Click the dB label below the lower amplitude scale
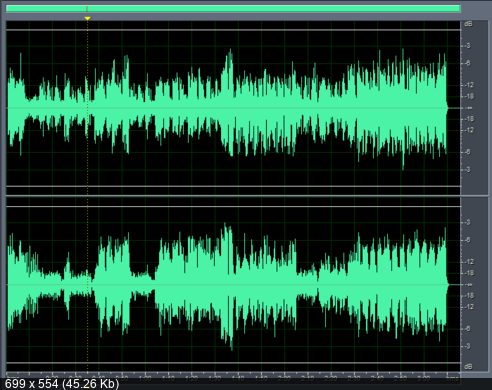 [468, 367]
